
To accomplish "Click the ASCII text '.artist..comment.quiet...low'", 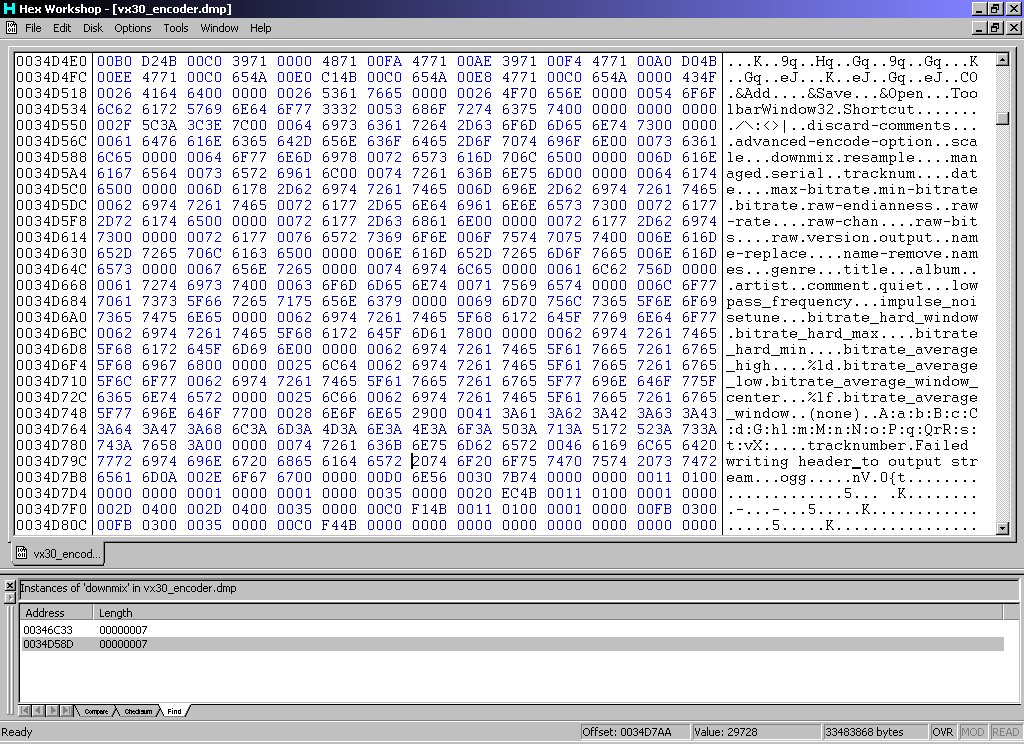I will (x=852, y=285).
